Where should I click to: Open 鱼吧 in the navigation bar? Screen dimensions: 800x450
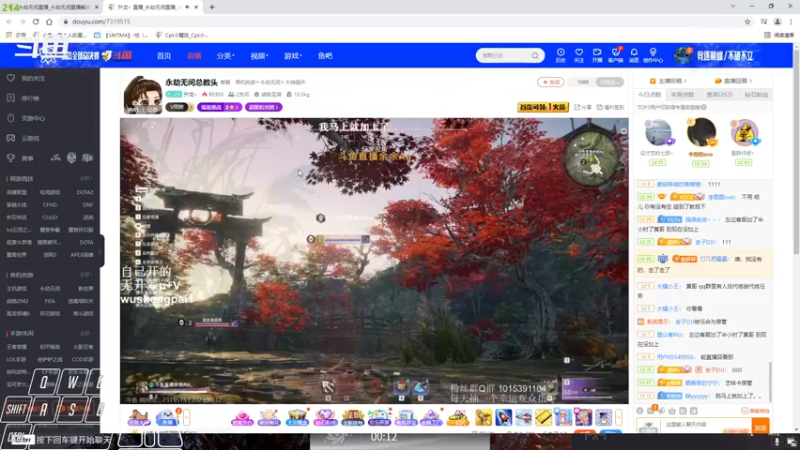click(325, 56)
